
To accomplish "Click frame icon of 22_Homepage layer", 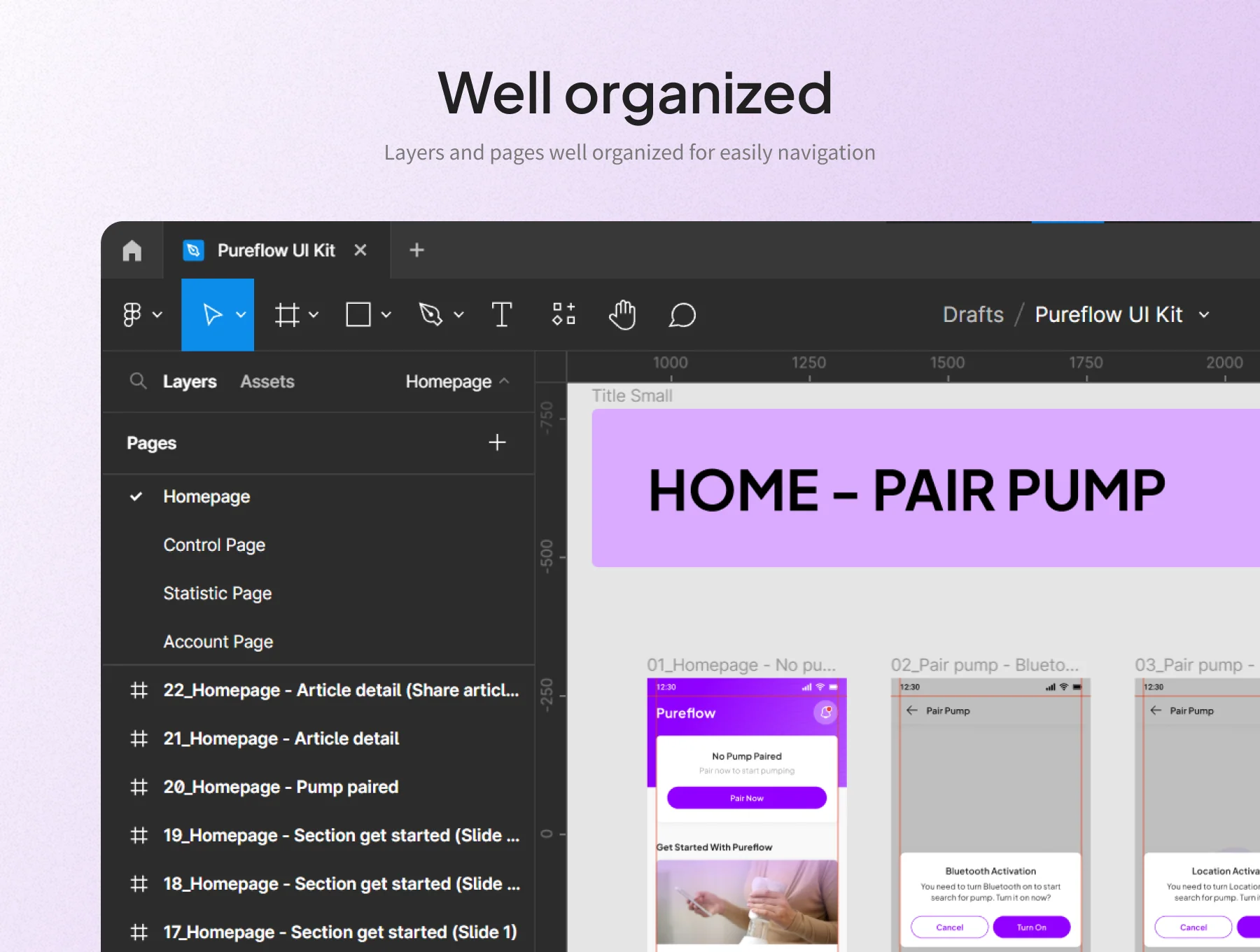I will coord(139,690).
